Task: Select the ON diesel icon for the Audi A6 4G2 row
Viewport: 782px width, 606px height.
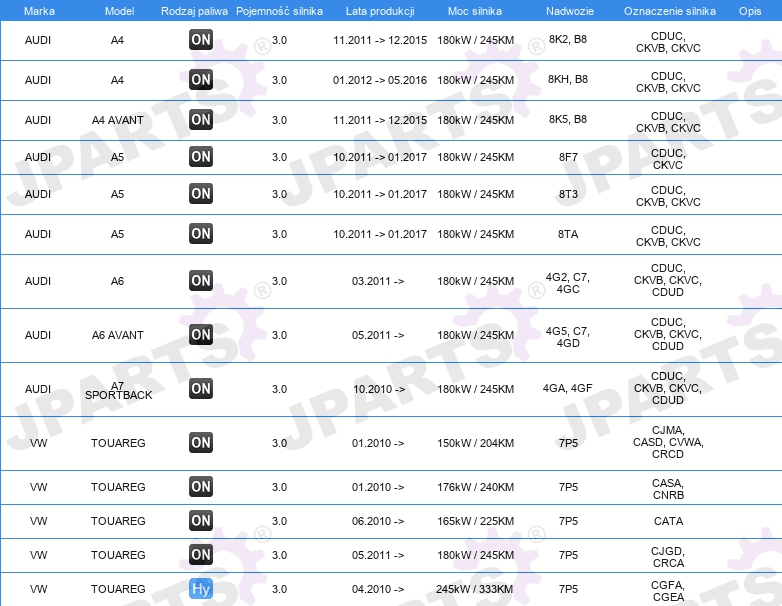Action: pos(201,280)
